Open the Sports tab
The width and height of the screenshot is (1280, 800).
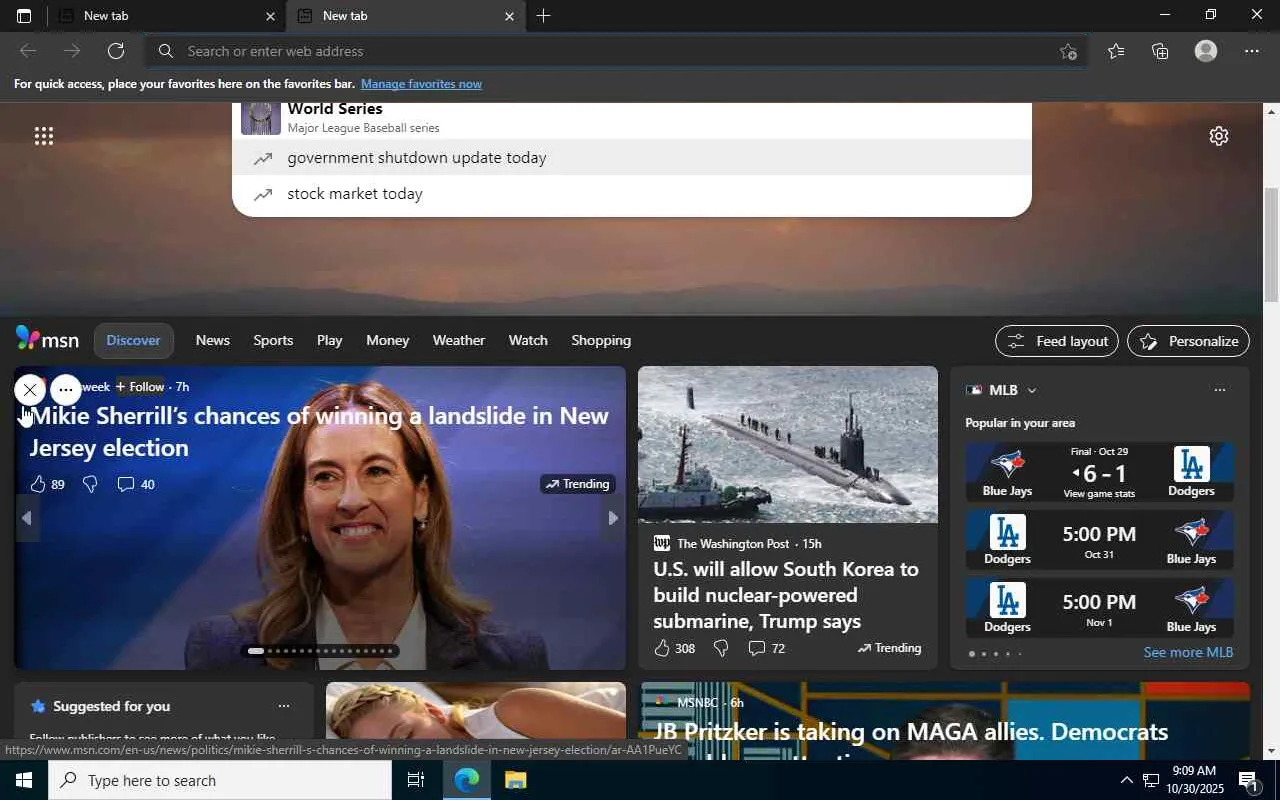point(273,340)
